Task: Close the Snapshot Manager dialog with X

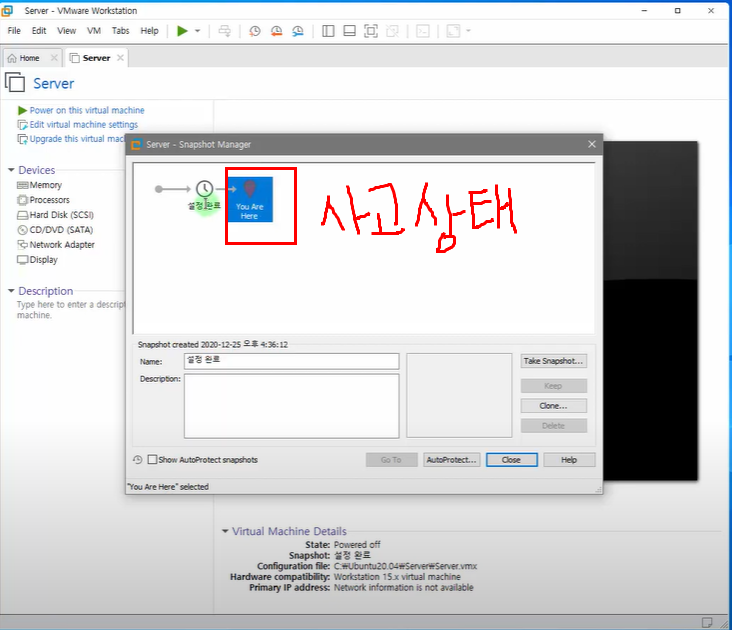Action: coord(592,144)
